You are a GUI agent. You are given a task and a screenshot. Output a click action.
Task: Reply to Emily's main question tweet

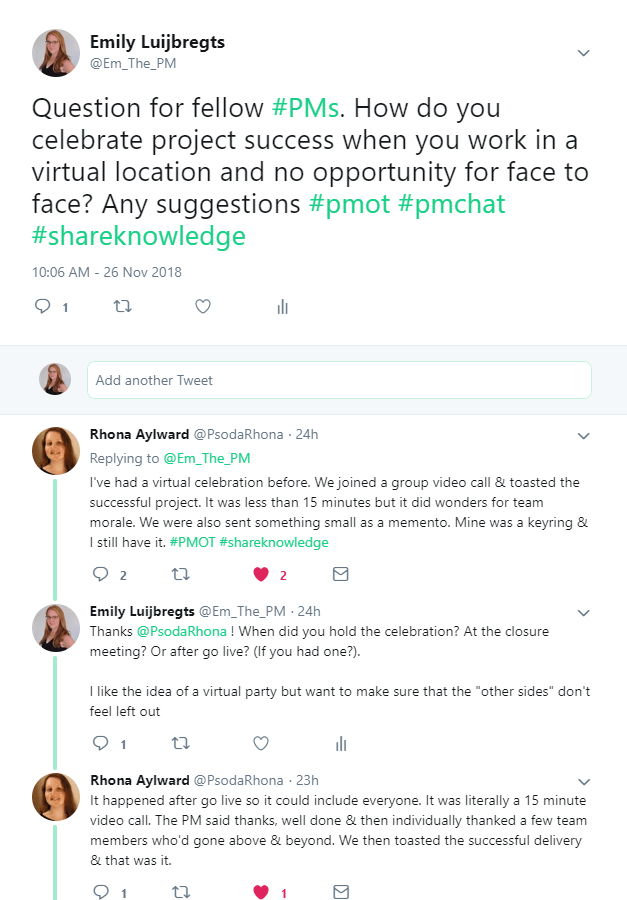pyautogui.click(x=43, y=307)
